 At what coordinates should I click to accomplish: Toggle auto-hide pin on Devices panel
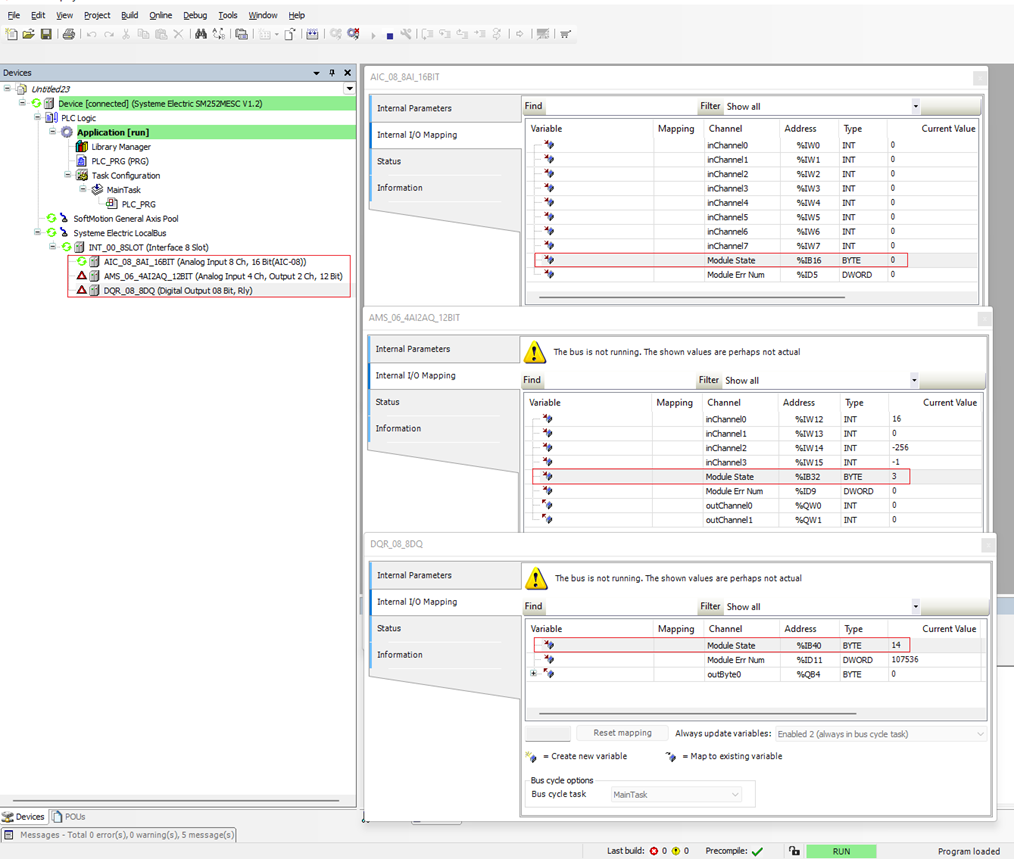pos(332,73)
